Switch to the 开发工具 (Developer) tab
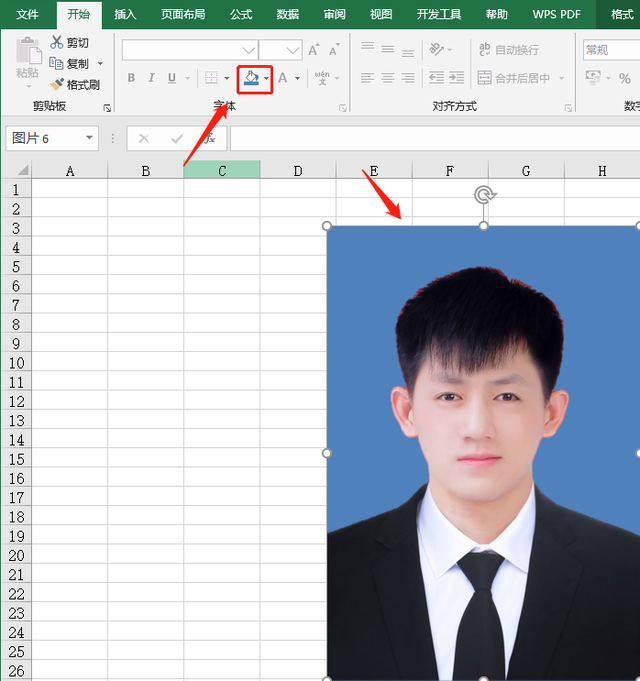This screenshot has width=640, height=681. pos(439,14)
